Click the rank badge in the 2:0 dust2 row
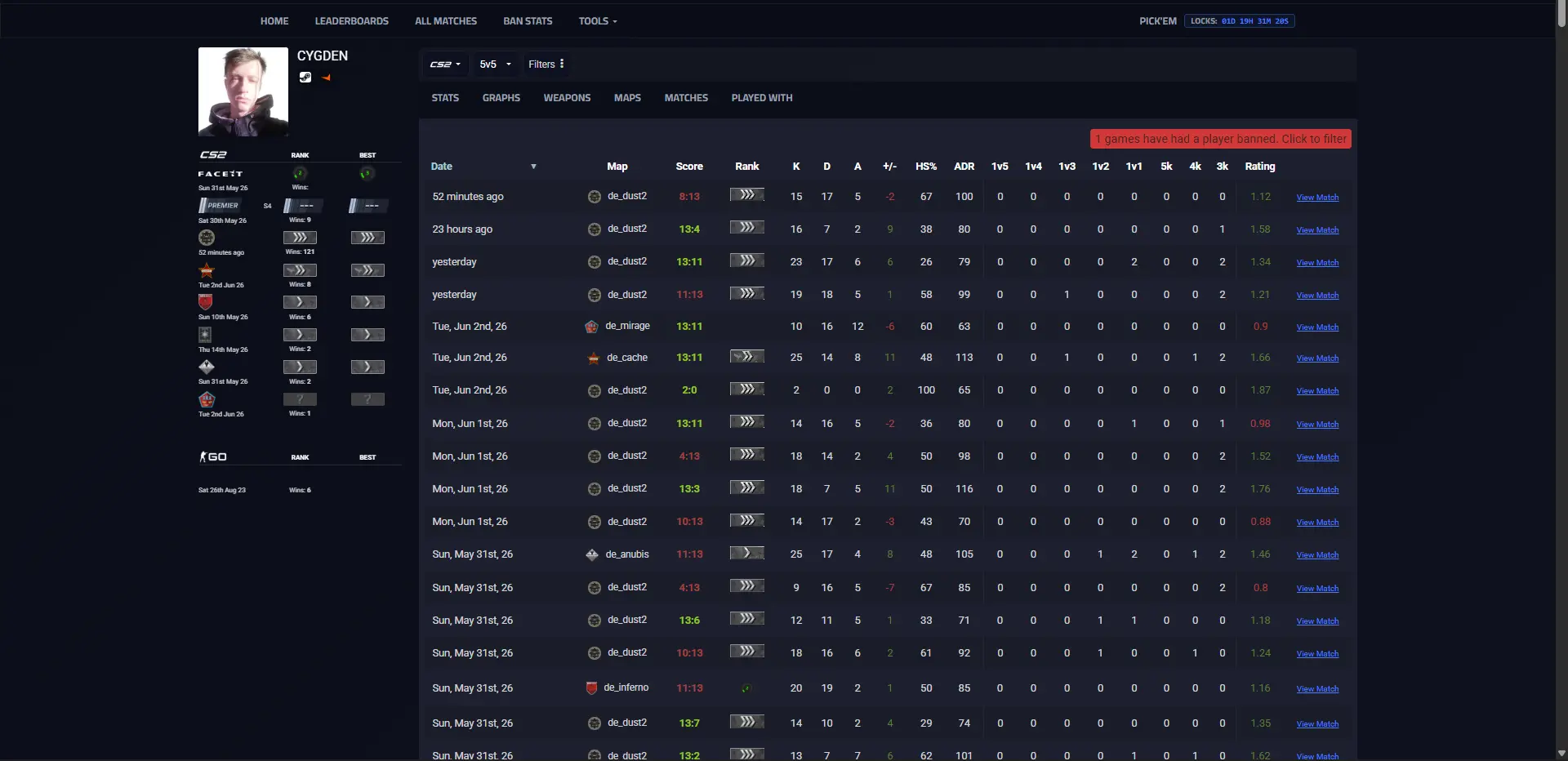1568x761 pixels. click(747, 389)
